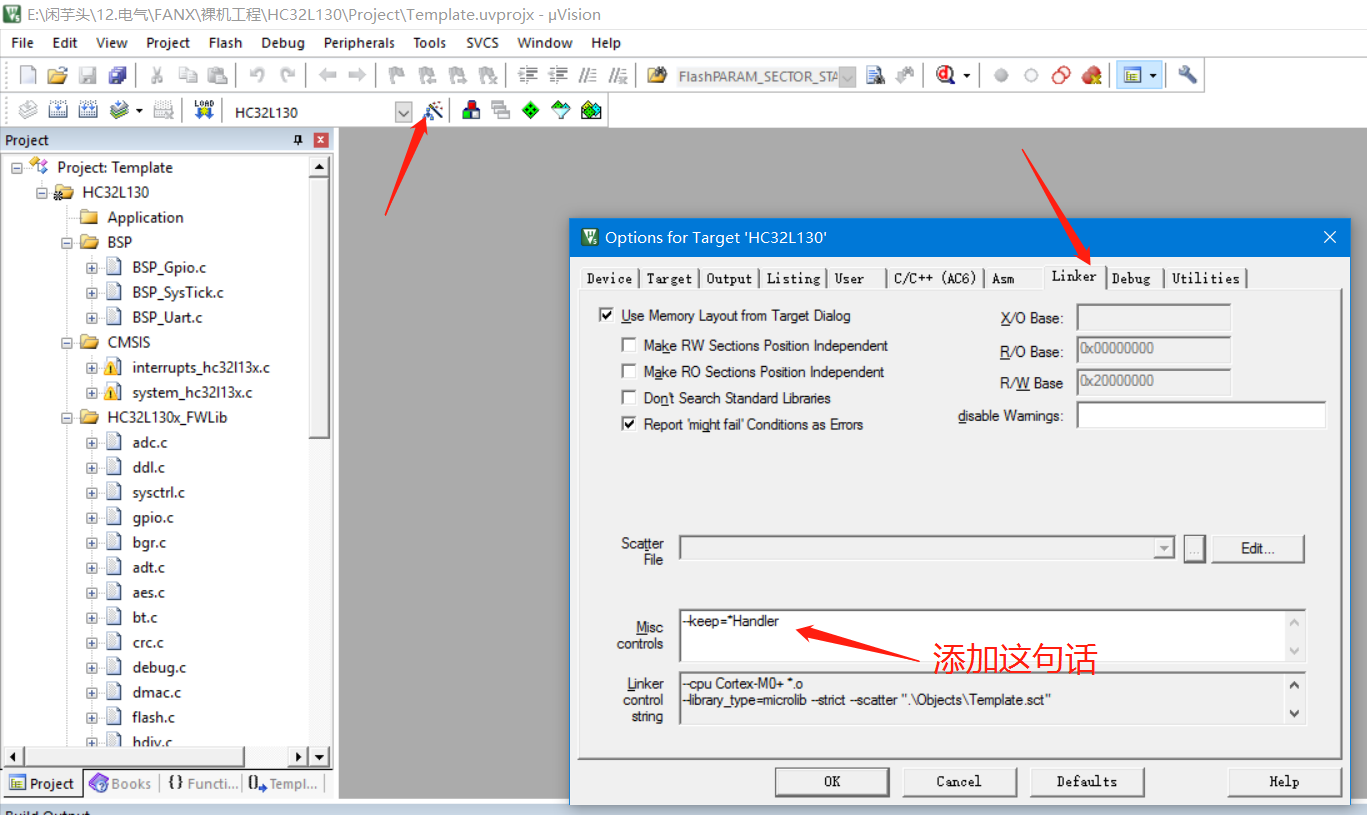This screenshot has height=815, width=1367.
Task: Open file via the yellow folder icon
Action: point(57,75)
